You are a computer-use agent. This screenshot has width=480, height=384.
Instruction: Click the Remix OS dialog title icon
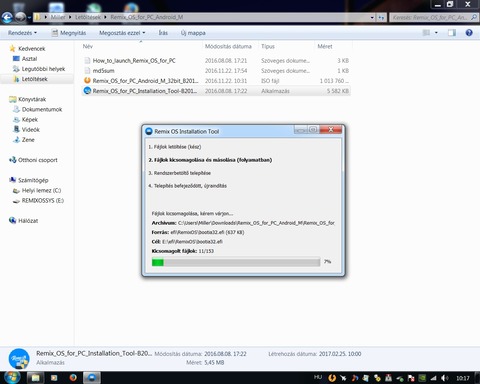(149, 131)
